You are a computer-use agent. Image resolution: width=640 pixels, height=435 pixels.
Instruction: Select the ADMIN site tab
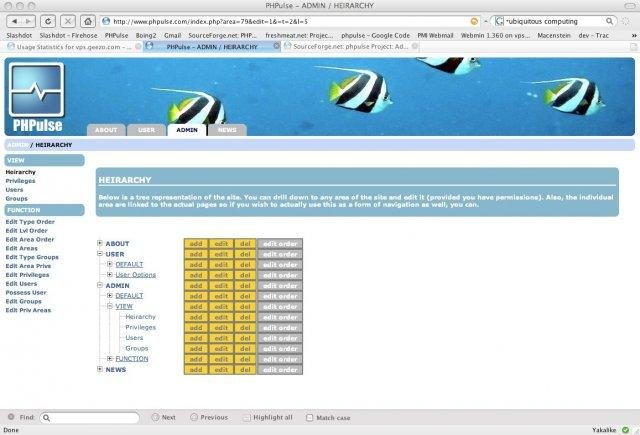(187, 130)
